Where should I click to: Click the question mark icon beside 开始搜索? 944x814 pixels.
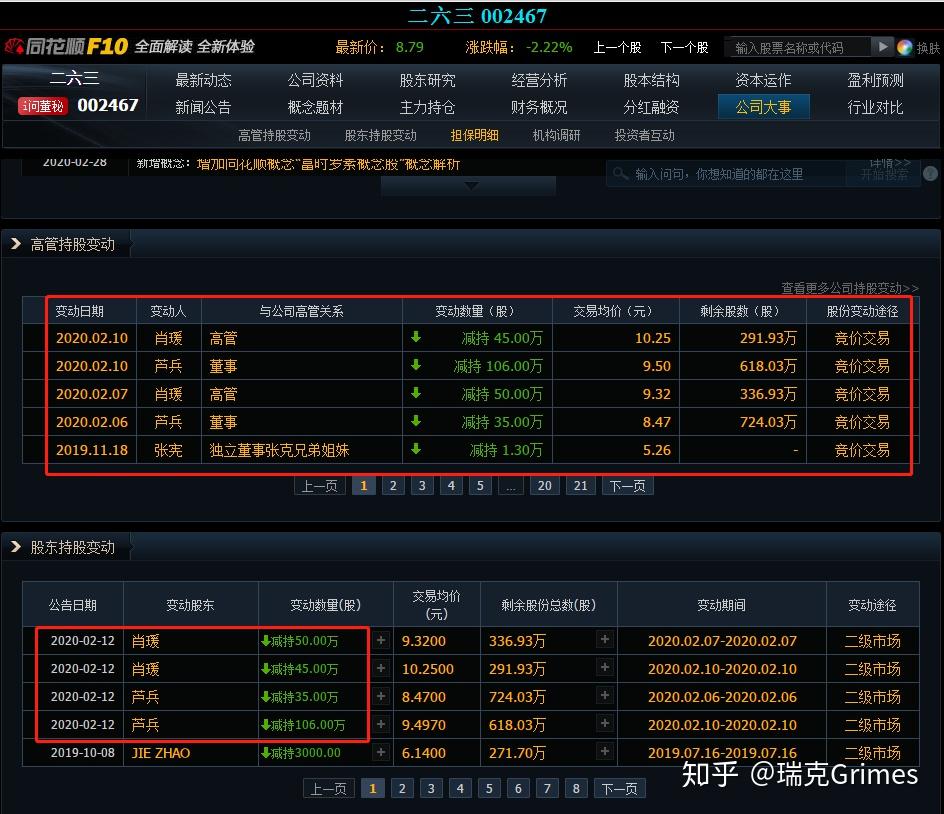tap(931, 172)
